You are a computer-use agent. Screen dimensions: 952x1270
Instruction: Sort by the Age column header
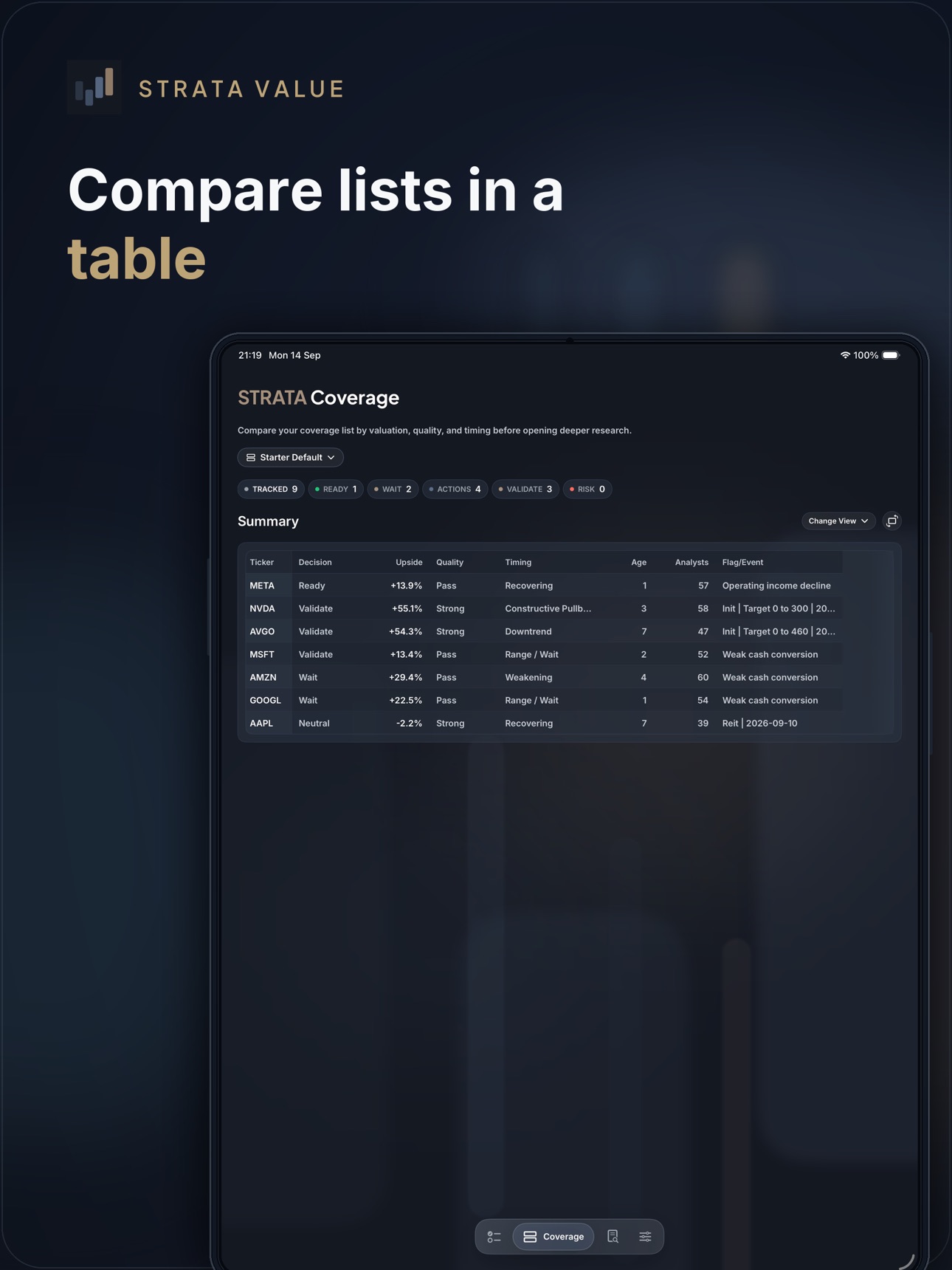(639, 563)
